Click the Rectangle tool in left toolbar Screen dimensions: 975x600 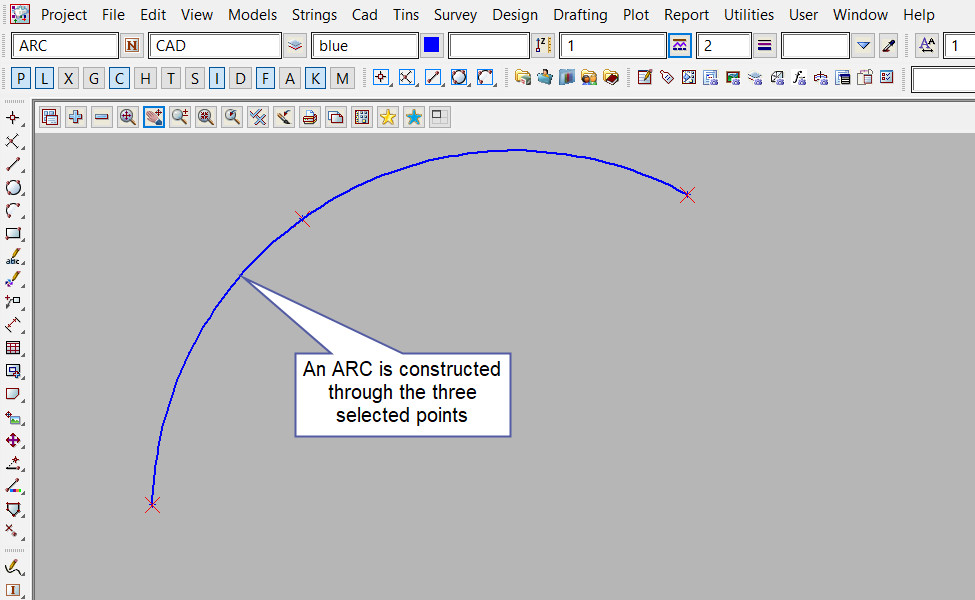coord(14,234)
